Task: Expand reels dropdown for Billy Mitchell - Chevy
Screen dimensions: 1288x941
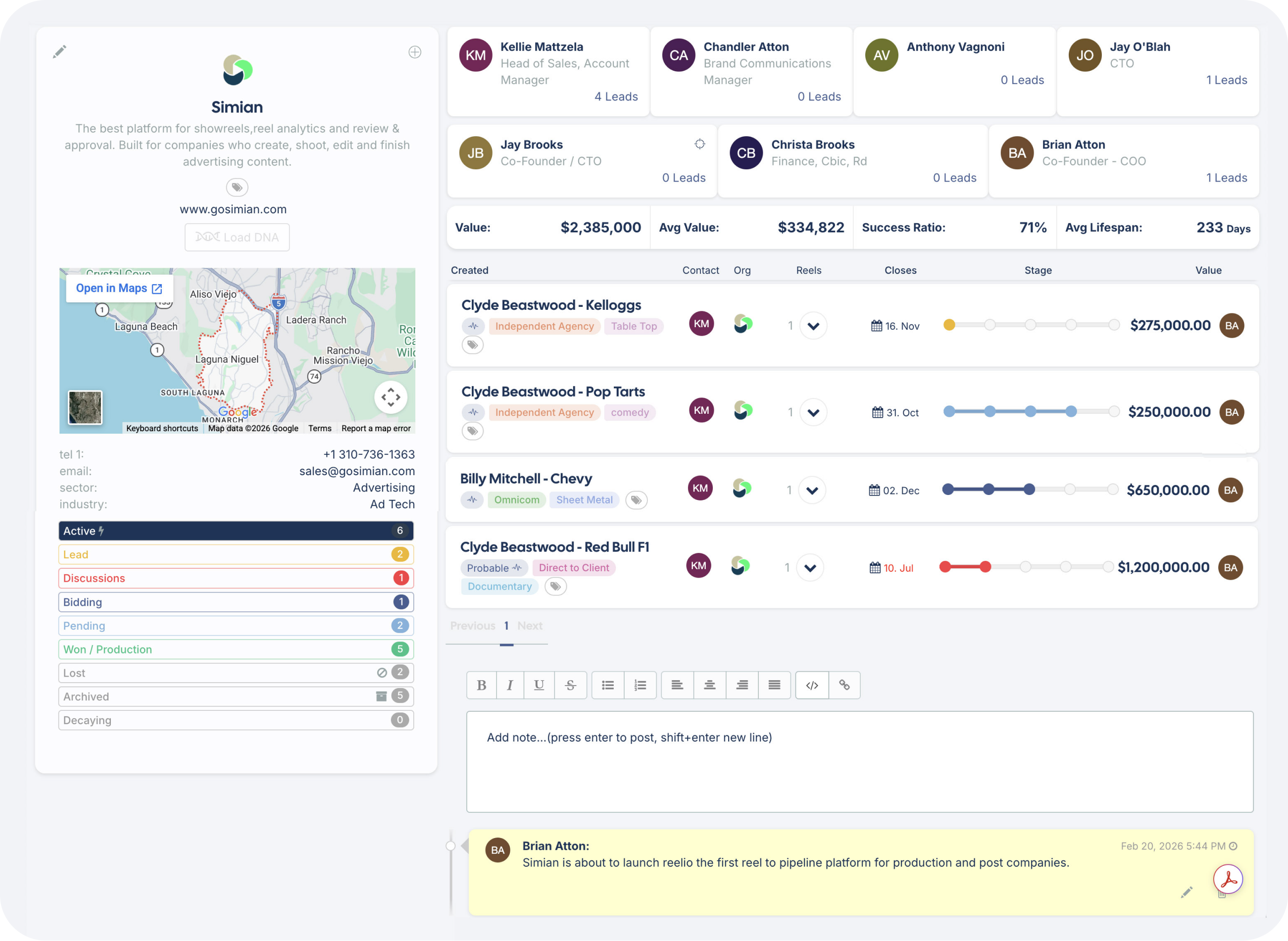Action: 812,491
